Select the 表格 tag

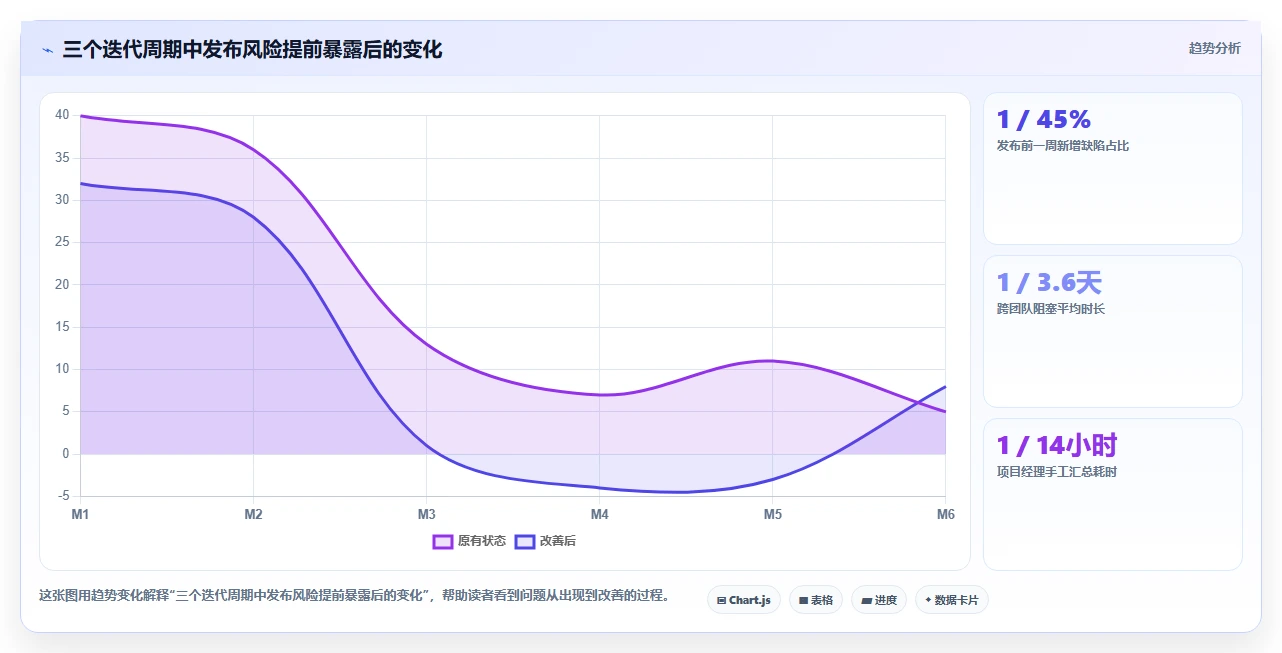pyautogui.click(x=816, y=600)
